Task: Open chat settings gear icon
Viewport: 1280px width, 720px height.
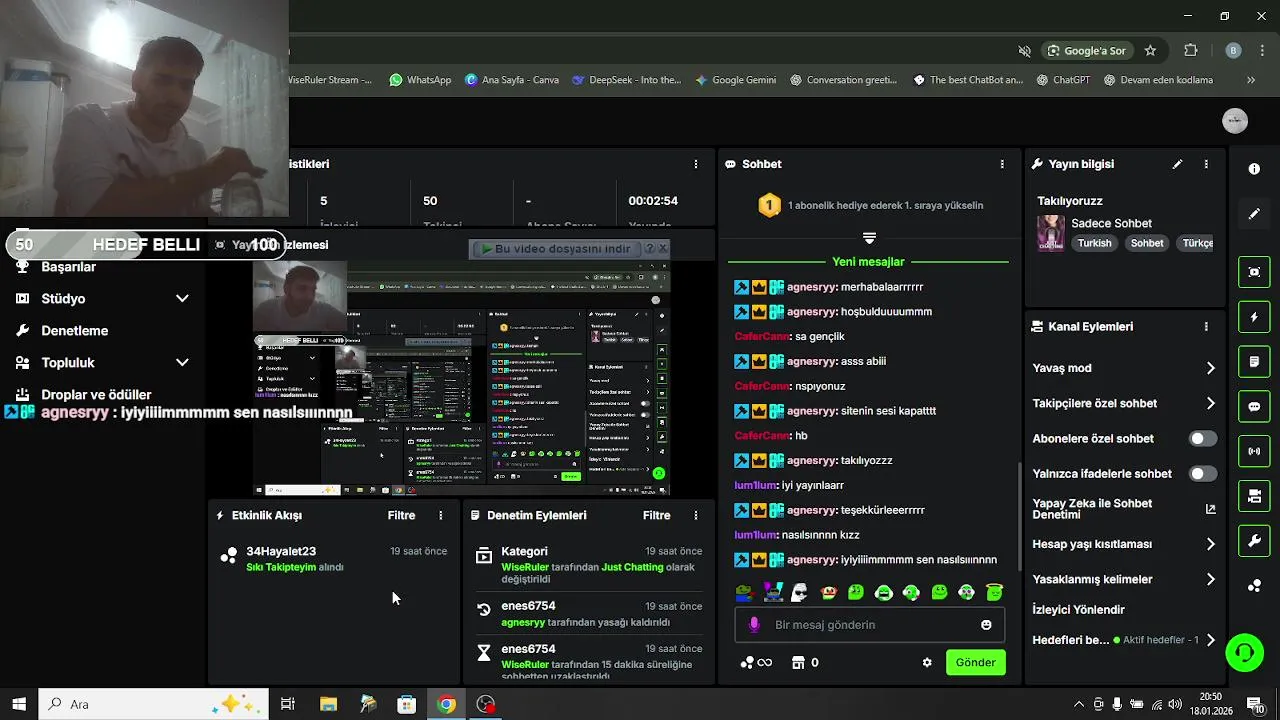Action: 927,662
